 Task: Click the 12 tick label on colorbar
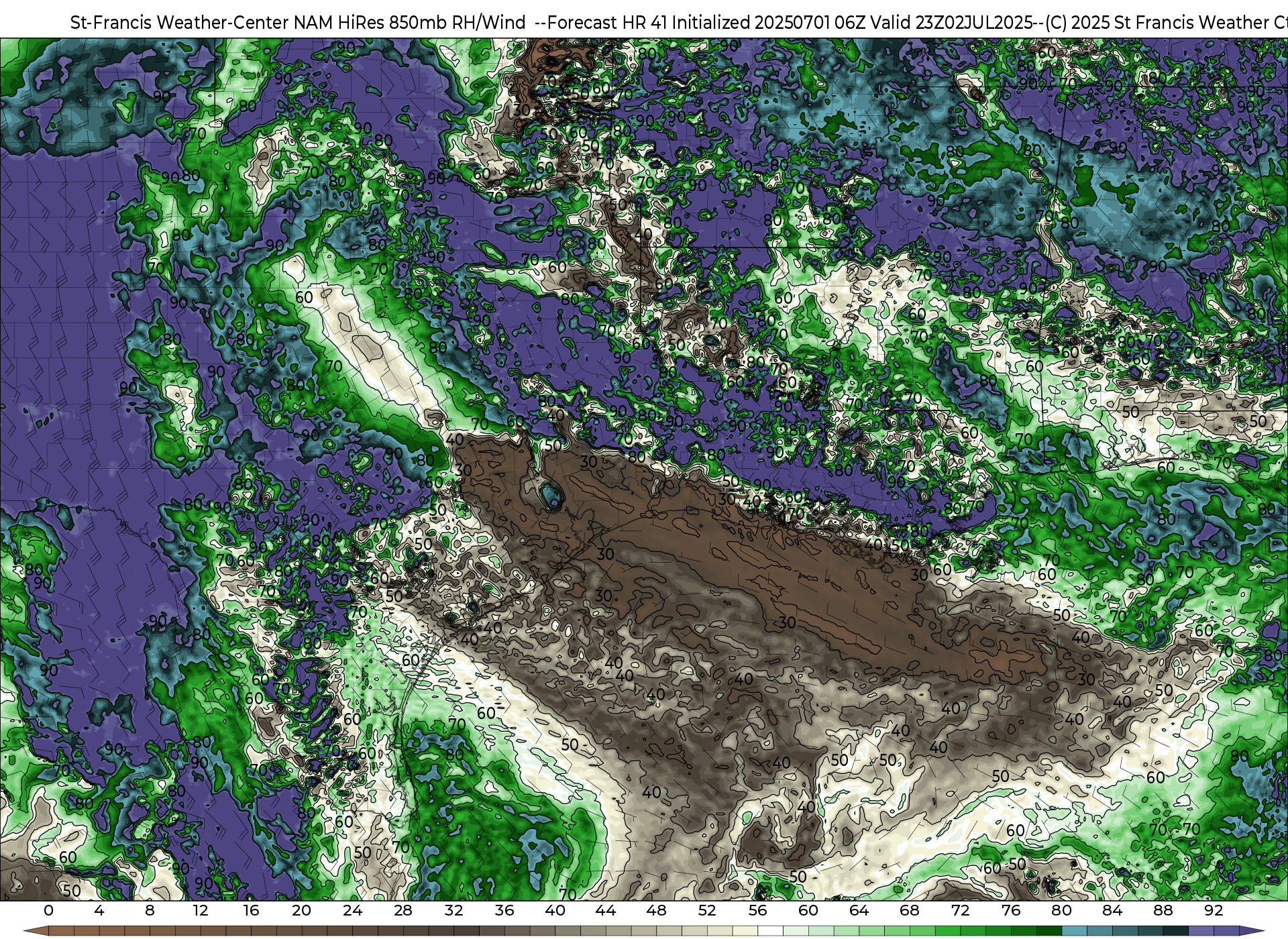pyautogui.click(x=201, y=910)
